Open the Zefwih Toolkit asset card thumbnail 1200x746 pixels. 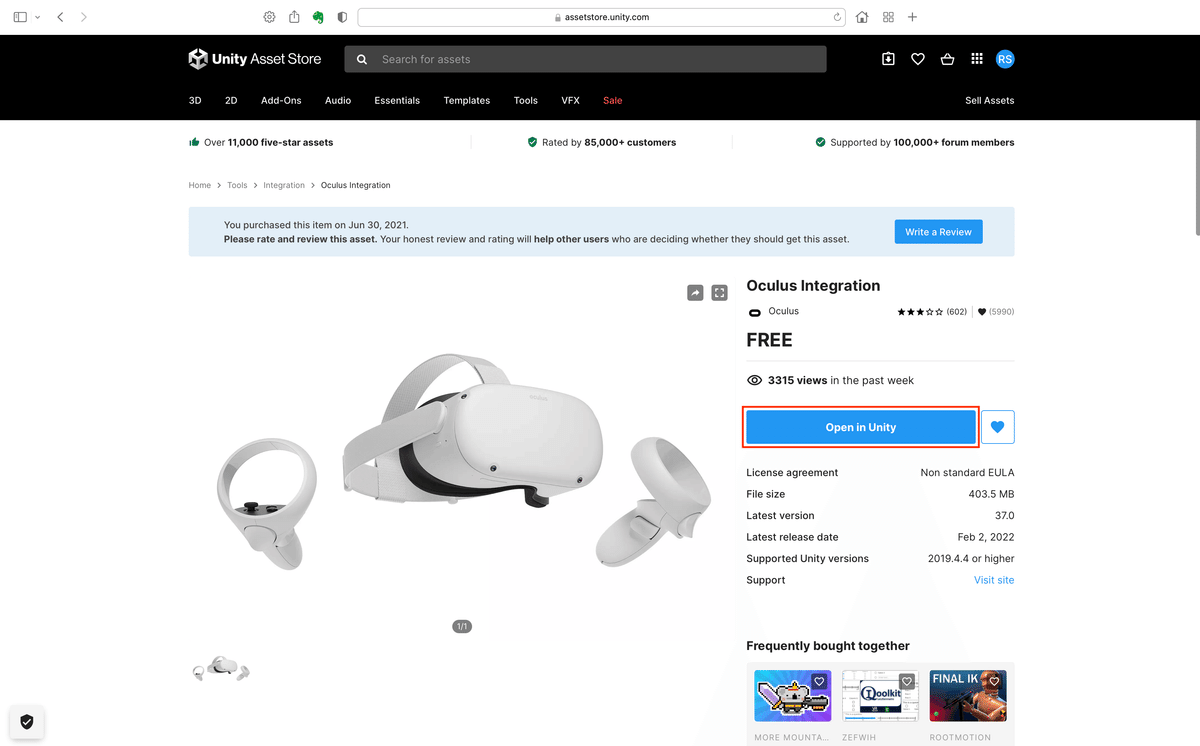coord(880,696)
